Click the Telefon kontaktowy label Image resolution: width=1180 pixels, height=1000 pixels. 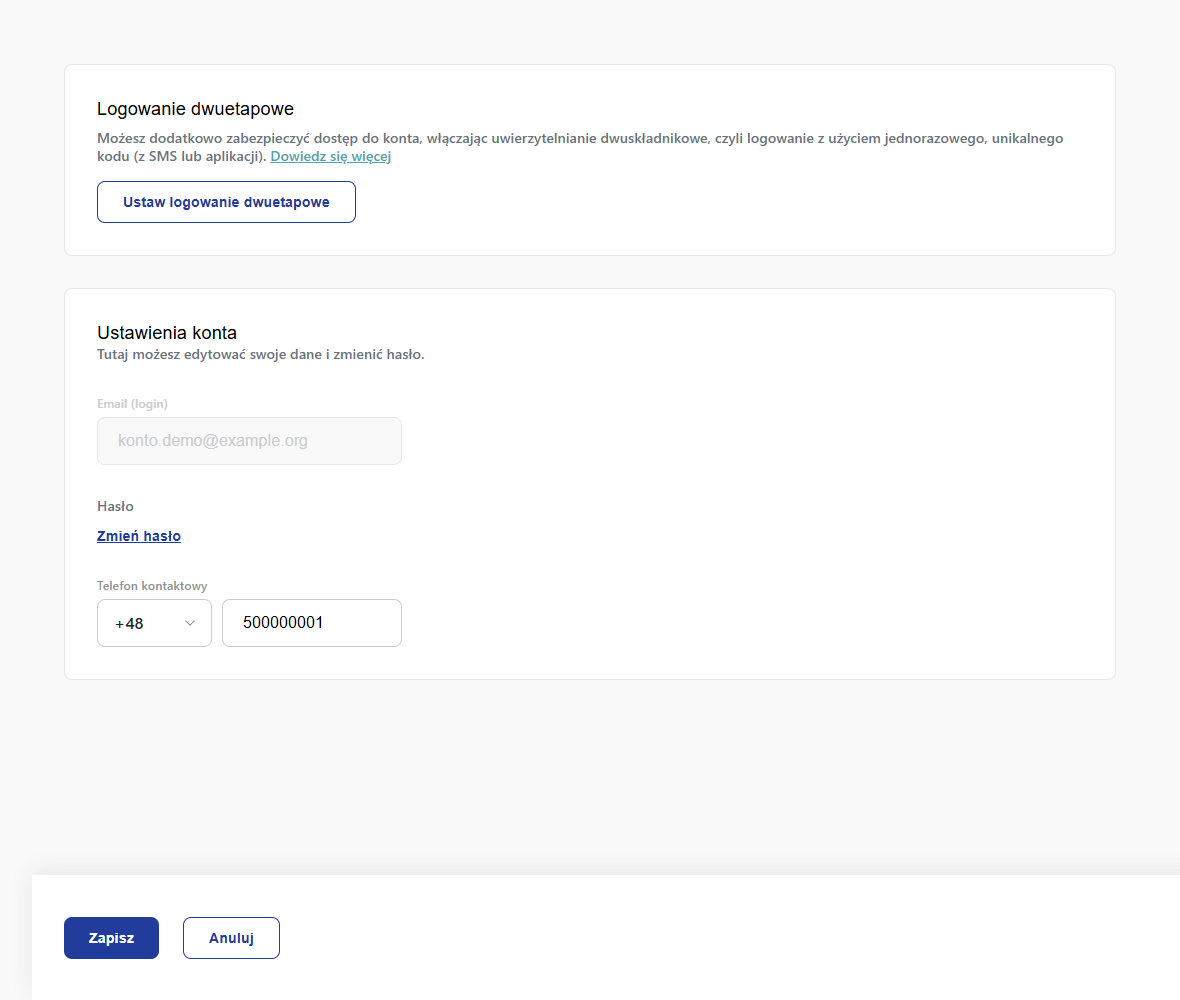click(152, 586)
